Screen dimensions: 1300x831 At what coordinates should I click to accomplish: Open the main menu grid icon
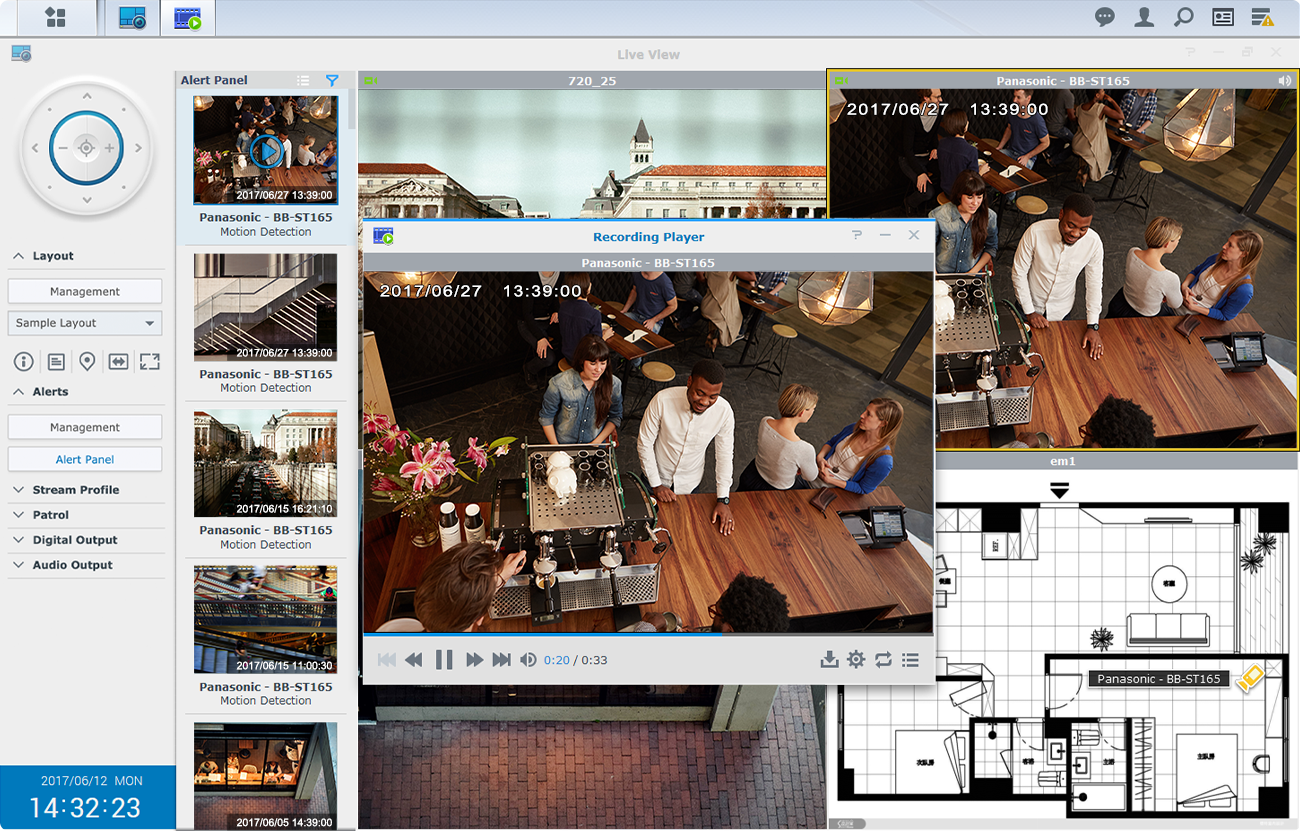(x=55, y=18)
